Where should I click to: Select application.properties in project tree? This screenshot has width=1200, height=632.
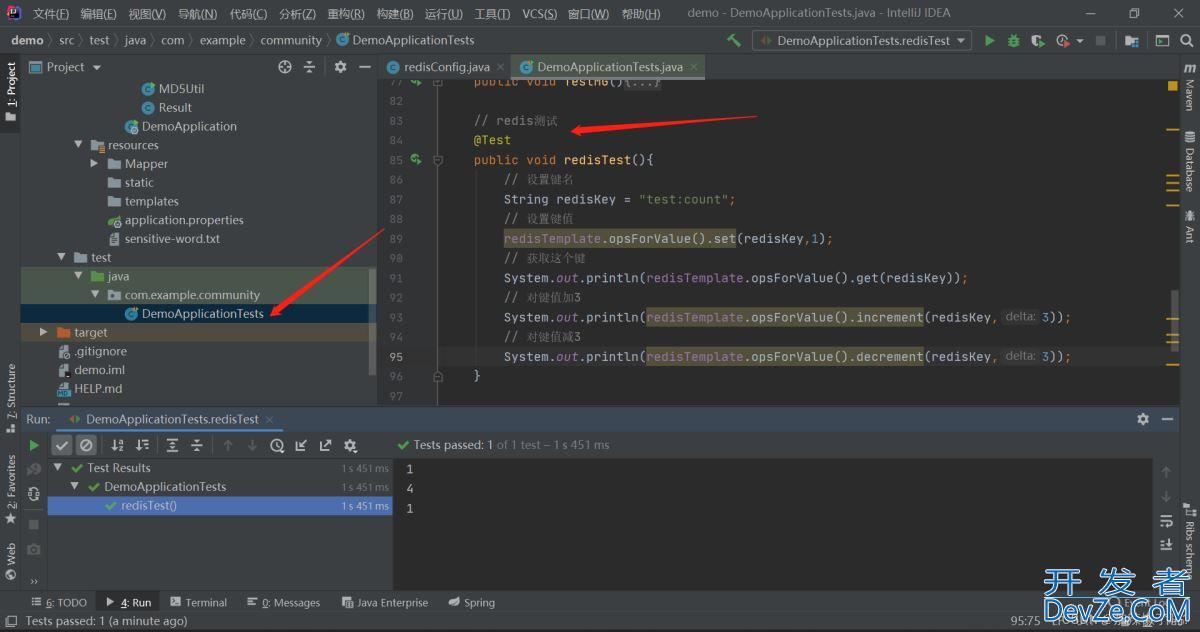184,220
